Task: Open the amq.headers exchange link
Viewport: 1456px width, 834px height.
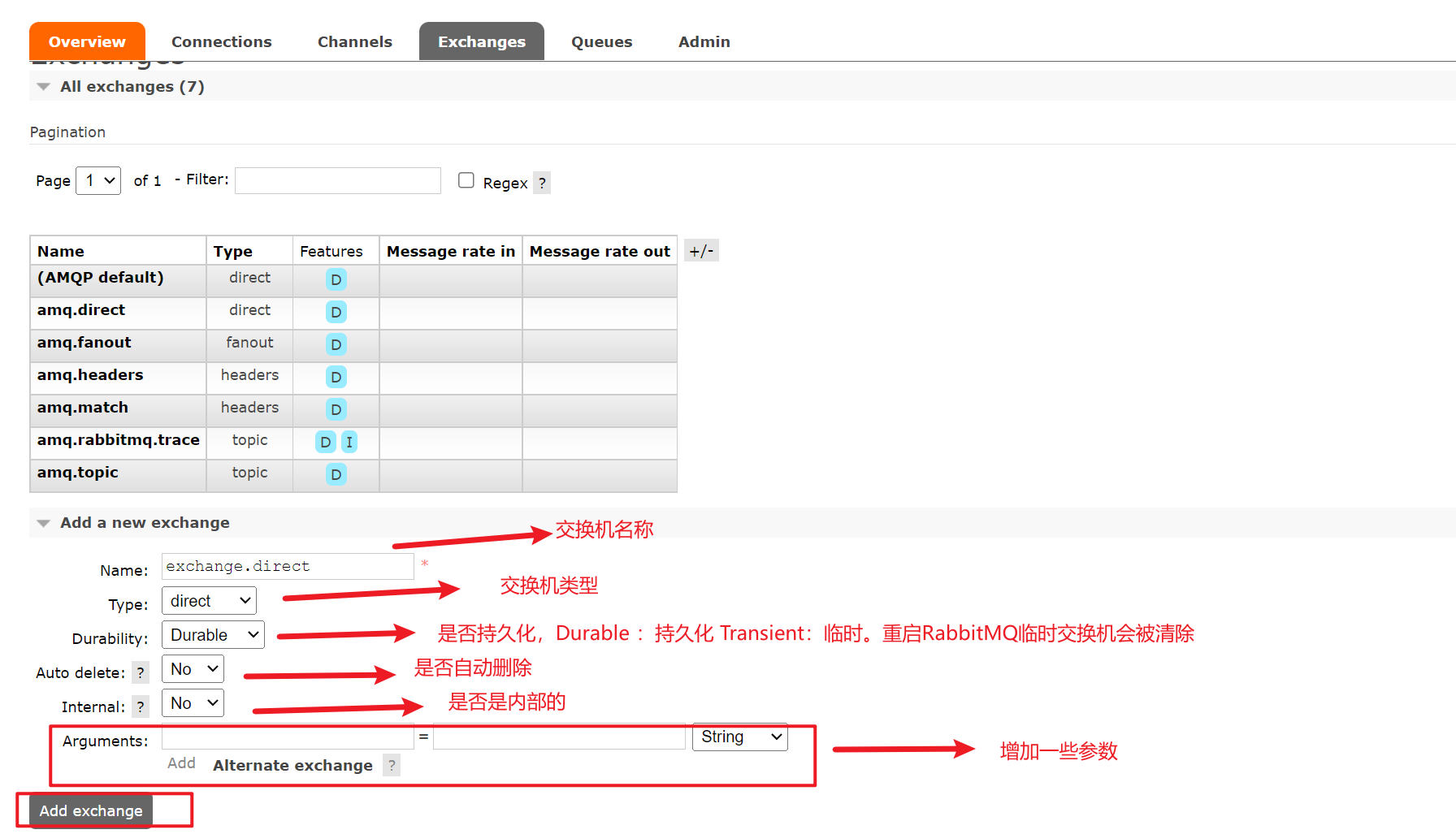Action: (x=90, y=374)
